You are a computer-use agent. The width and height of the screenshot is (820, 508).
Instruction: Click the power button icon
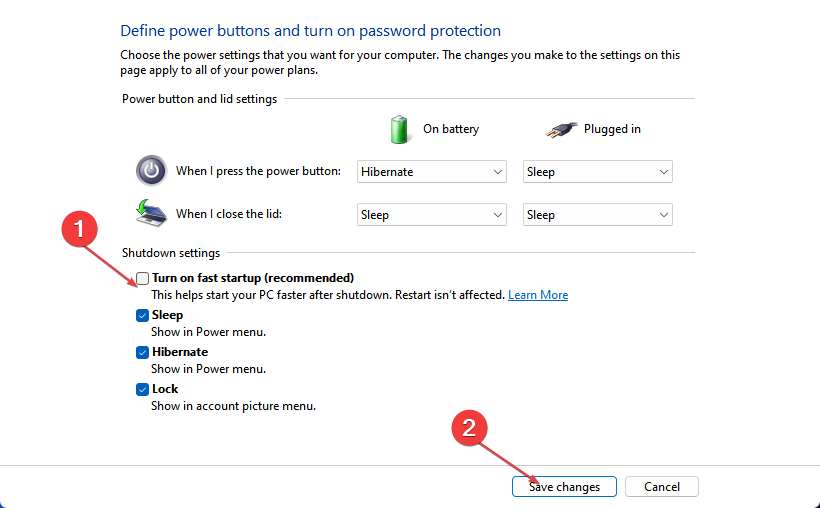[151, 171]
